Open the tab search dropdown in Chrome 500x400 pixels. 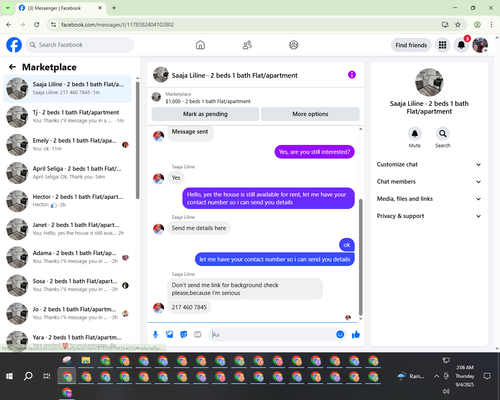click(x=7, y=8)
